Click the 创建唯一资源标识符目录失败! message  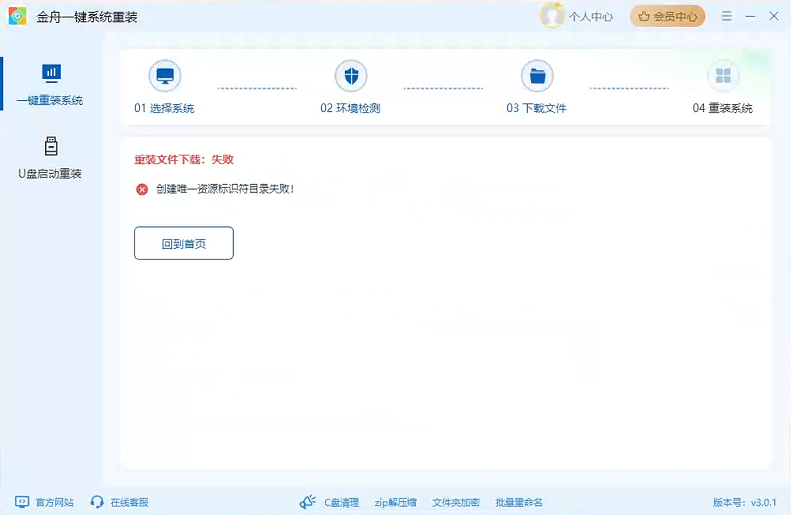(x=225, y=189)
